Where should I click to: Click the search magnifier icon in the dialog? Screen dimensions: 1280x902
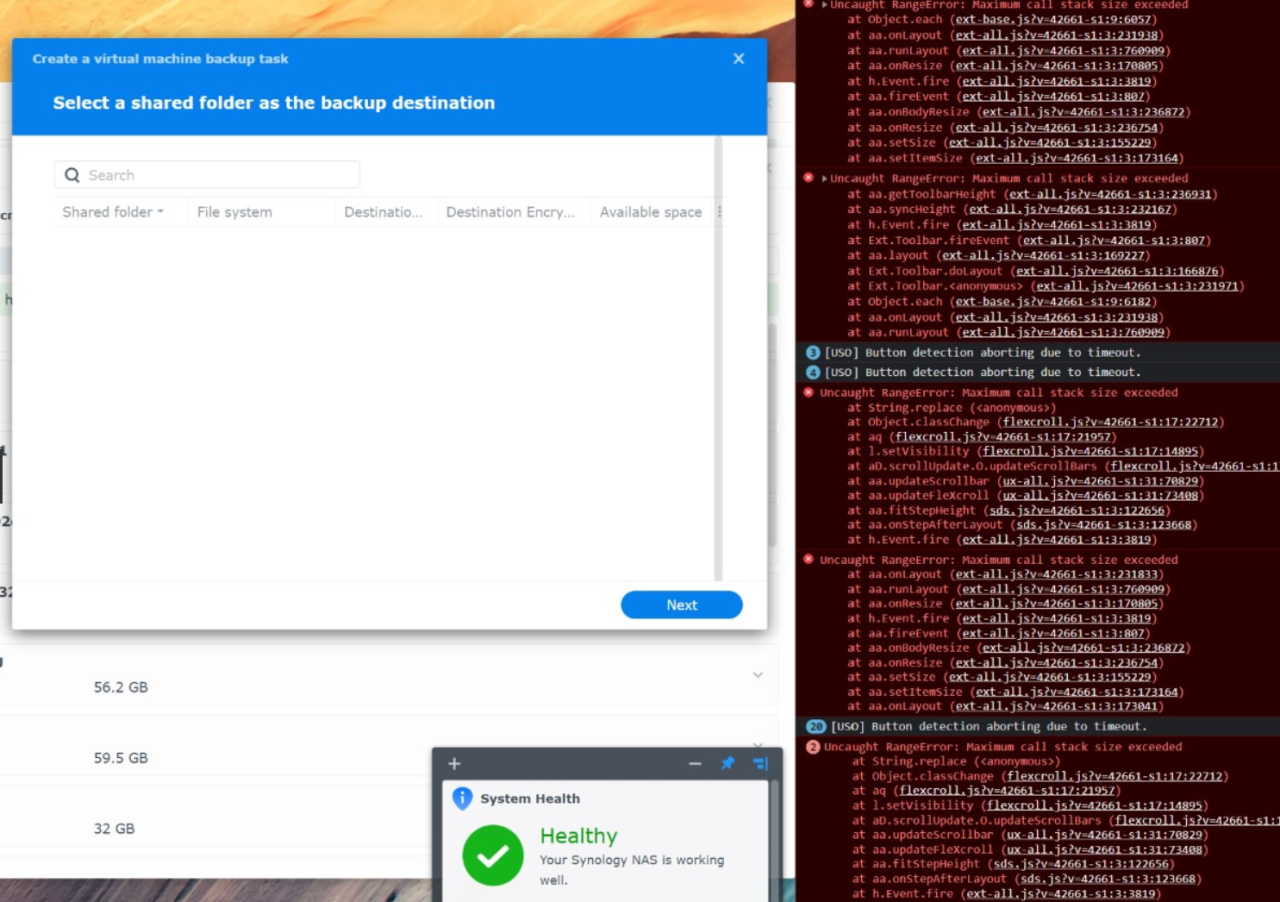coord(72,174)
